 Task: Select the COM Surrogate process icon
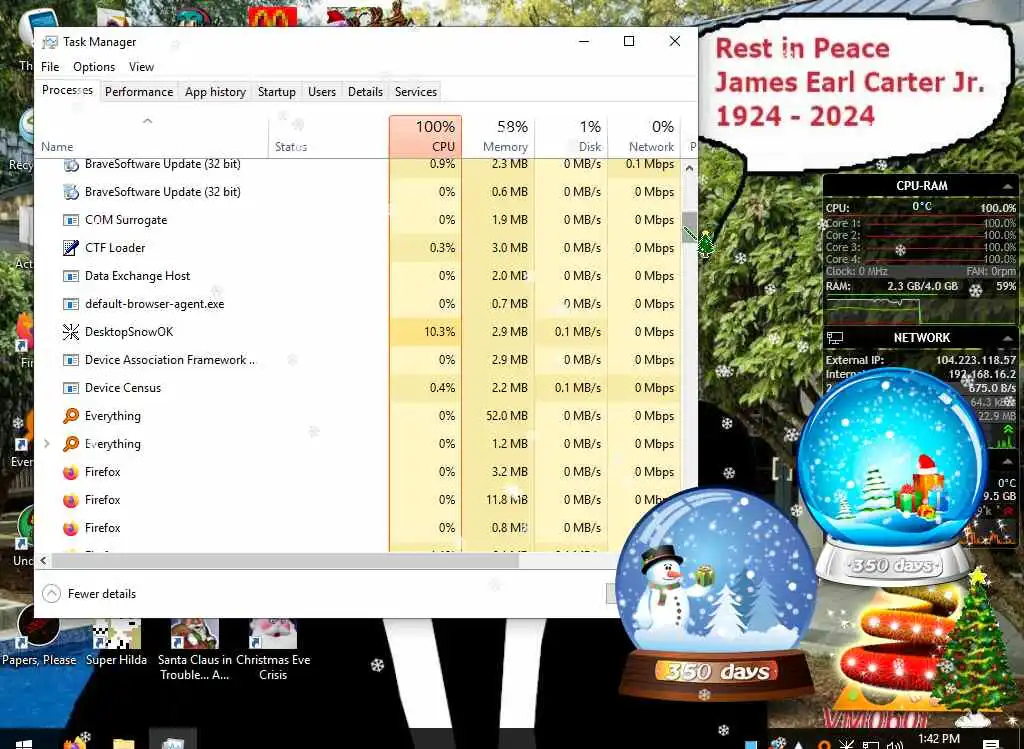[x=71, y=220]
